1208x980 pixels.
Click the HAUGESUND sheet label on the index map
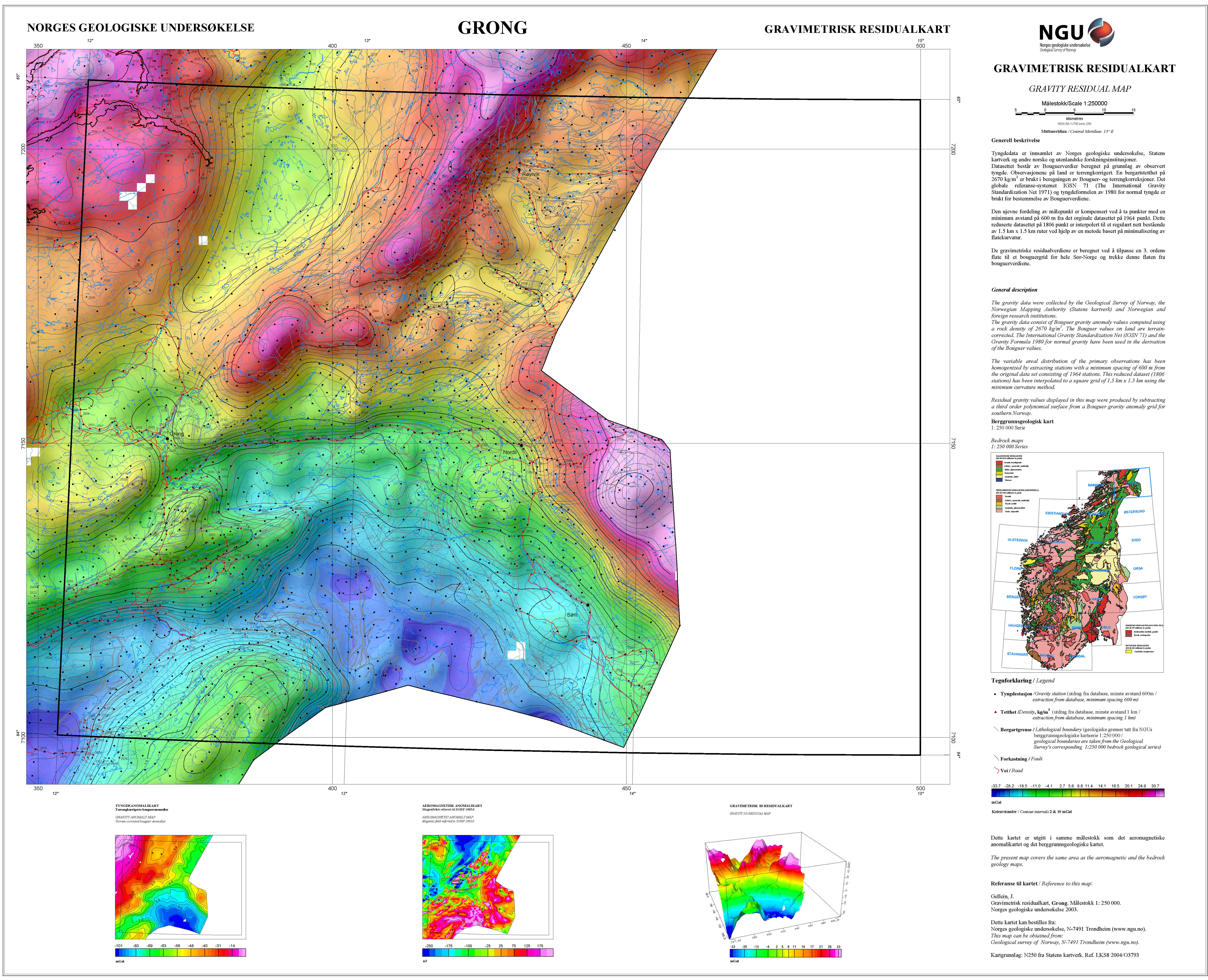point(1019,626)
